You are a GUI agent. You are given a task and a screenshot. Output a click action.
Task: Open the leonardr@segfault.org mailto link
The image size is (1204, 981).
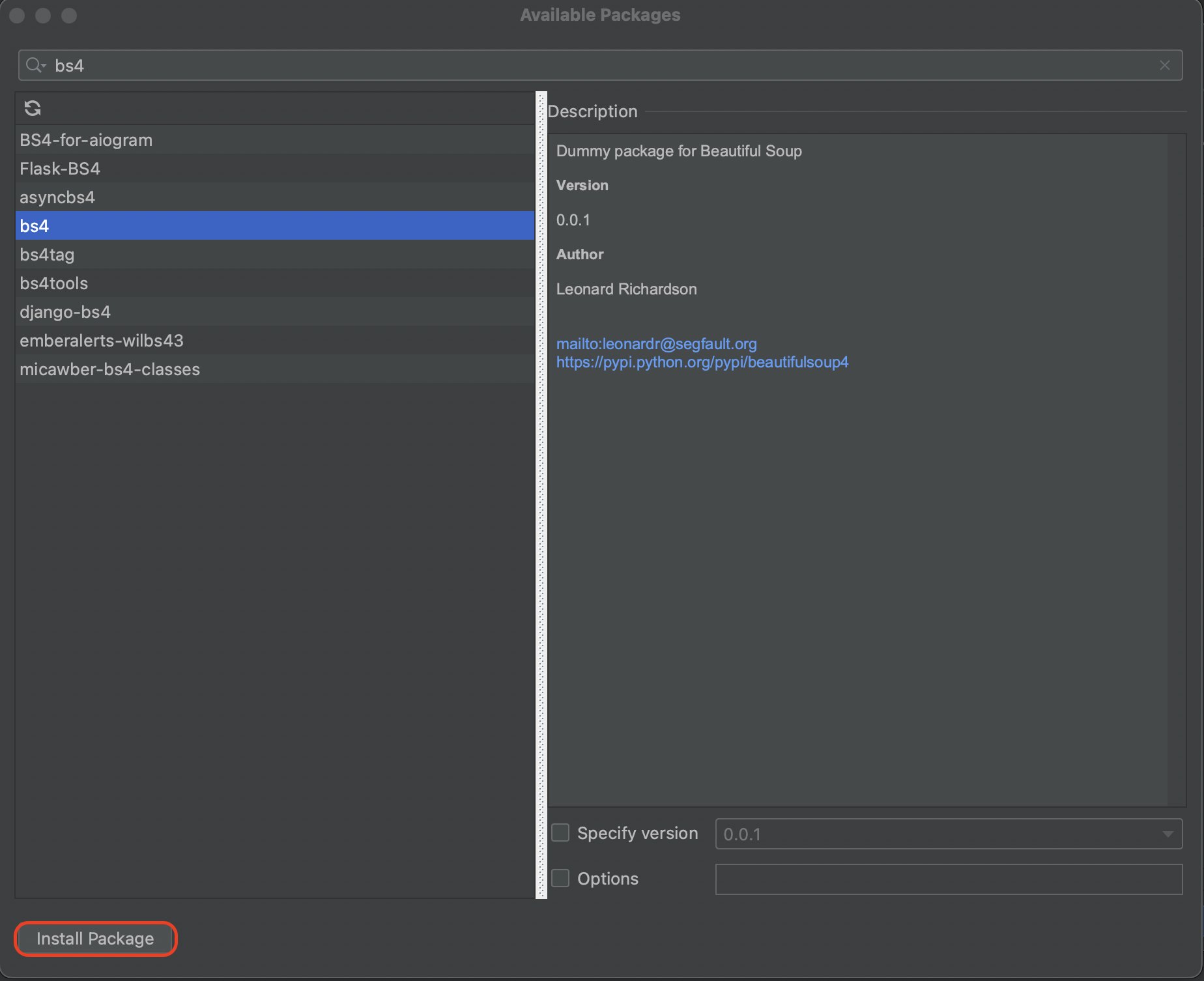656,343
